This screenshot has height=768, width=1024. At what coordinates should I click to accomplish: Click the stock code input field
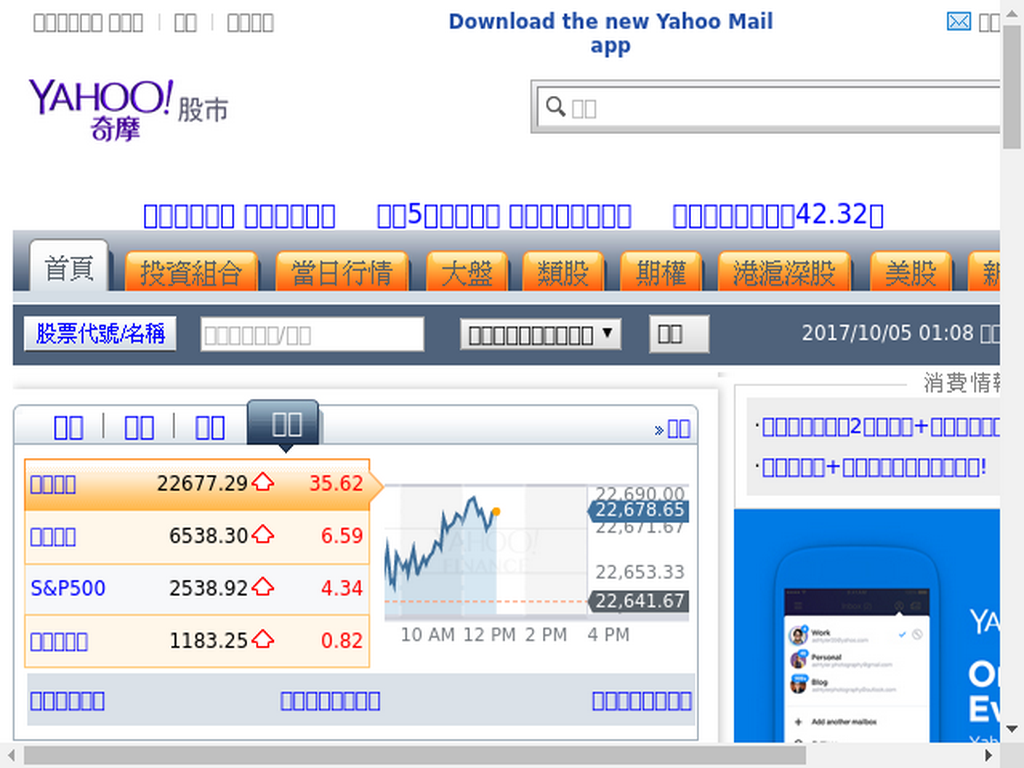[312, 334]
